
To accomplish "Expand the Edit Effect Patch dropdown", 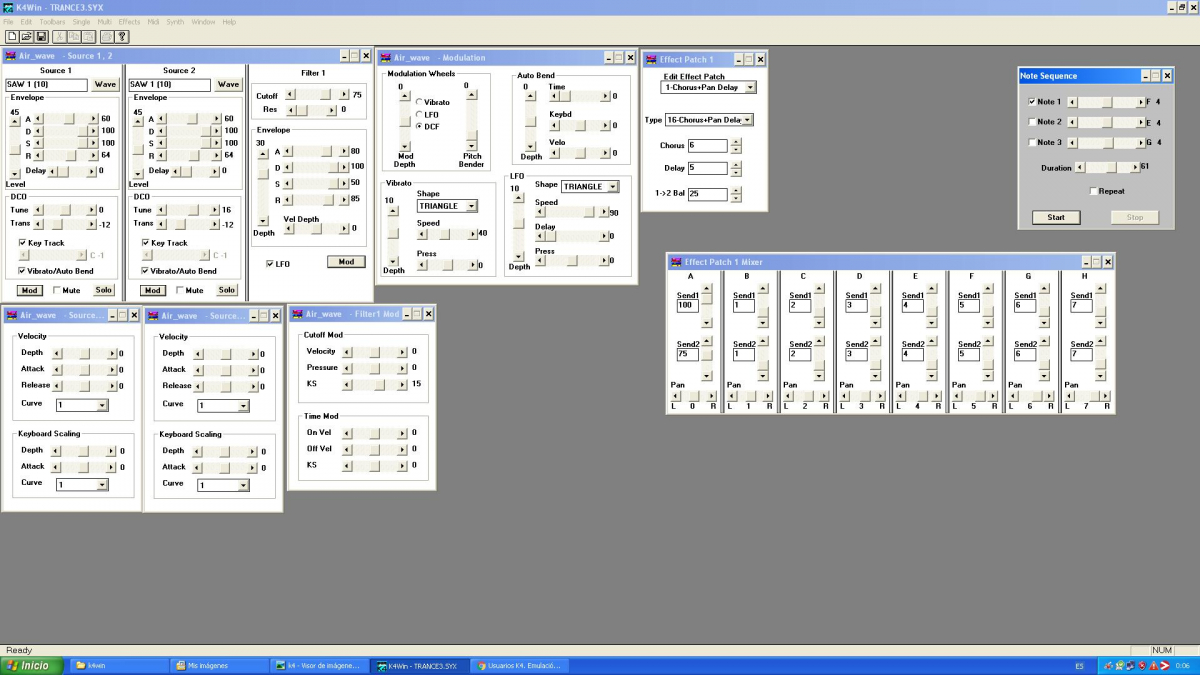I will [750, 88].
